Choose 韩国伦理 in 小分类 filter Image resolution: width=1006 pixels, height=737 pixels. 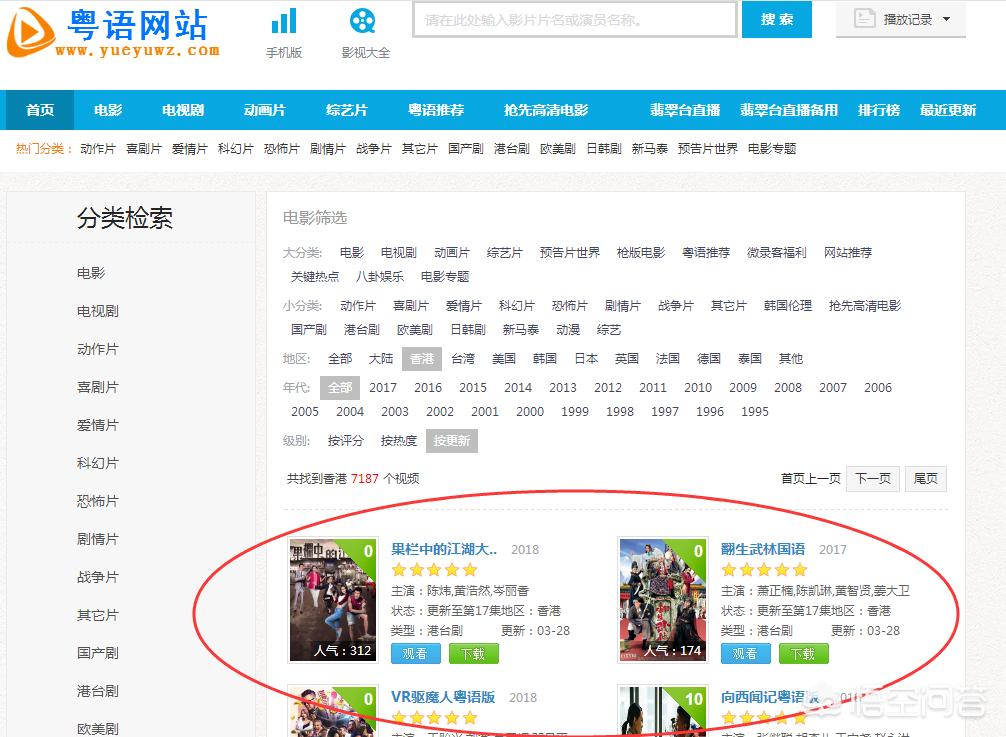(x=788, y=306)
